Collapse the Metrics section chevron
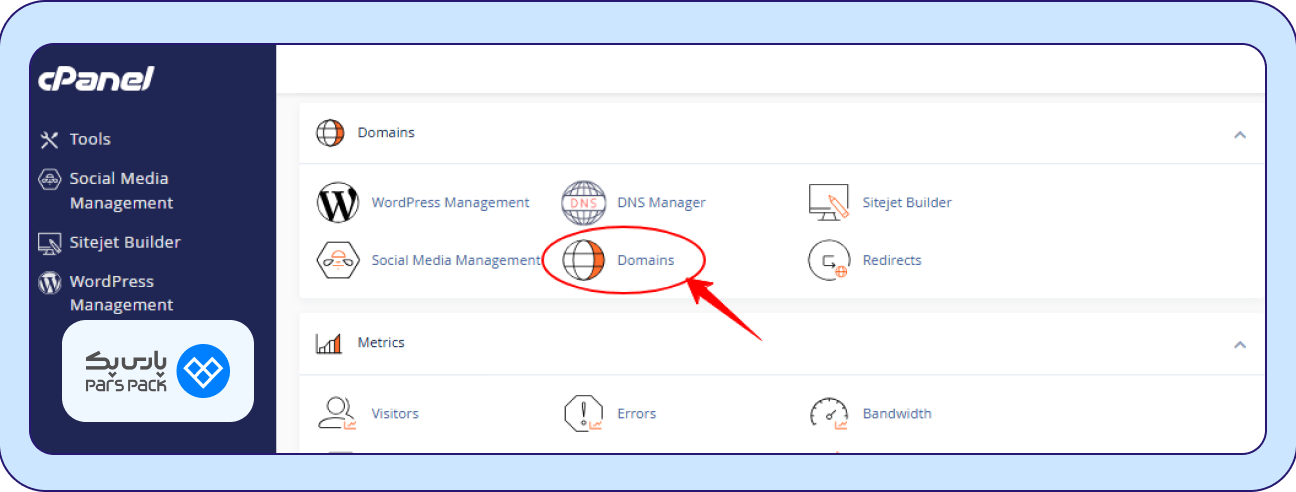The image size is (1296, 492). [1240, 344]
